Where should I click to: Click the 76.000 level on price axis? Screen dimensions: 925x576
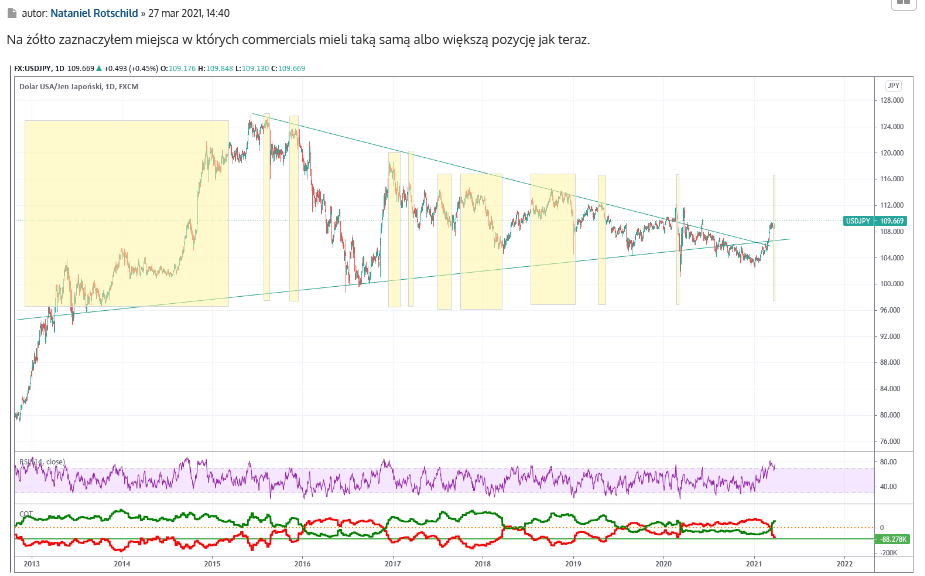pos(891,441)
